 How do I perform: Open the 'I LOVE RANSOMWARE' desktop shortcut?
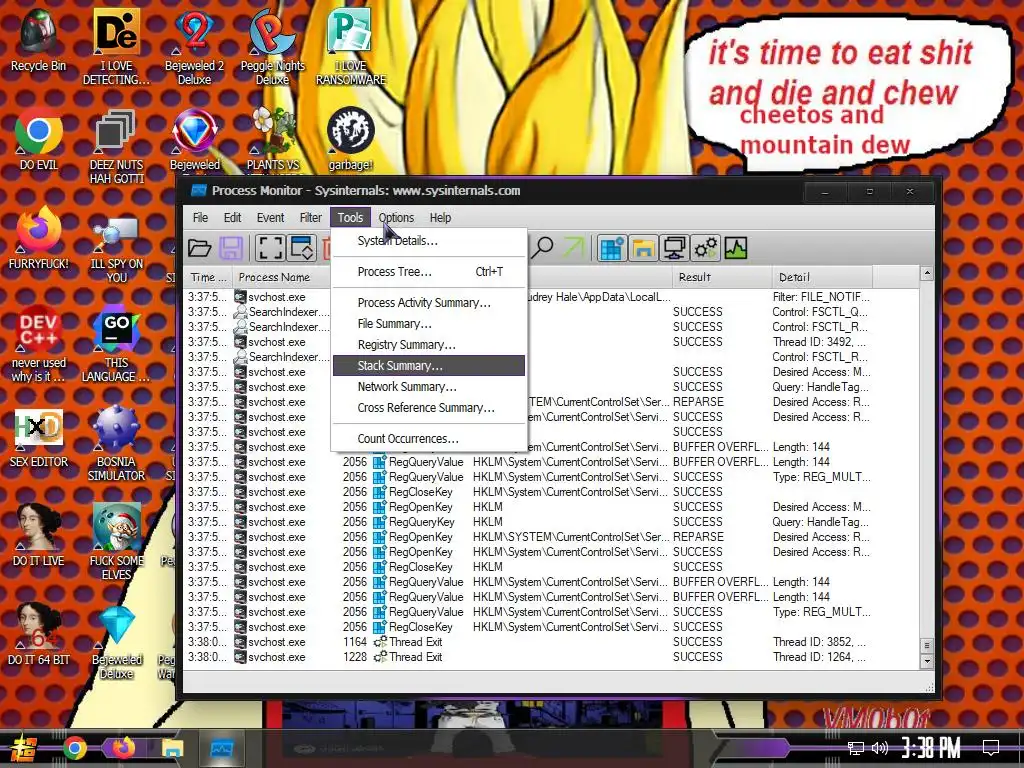[x=351, y=47]
